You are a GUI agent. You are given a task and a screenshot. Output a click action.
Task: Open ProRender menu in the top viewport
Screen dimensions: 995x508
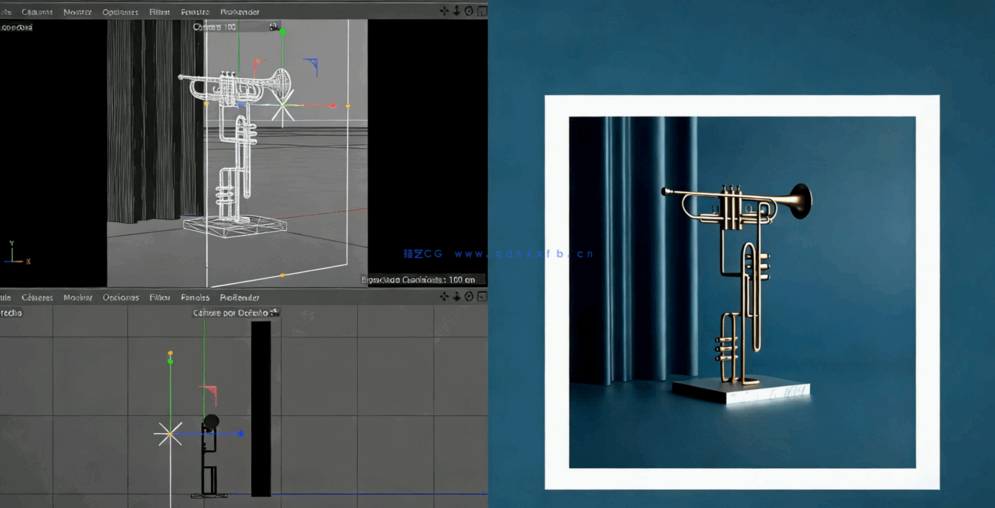pos(240,12)
